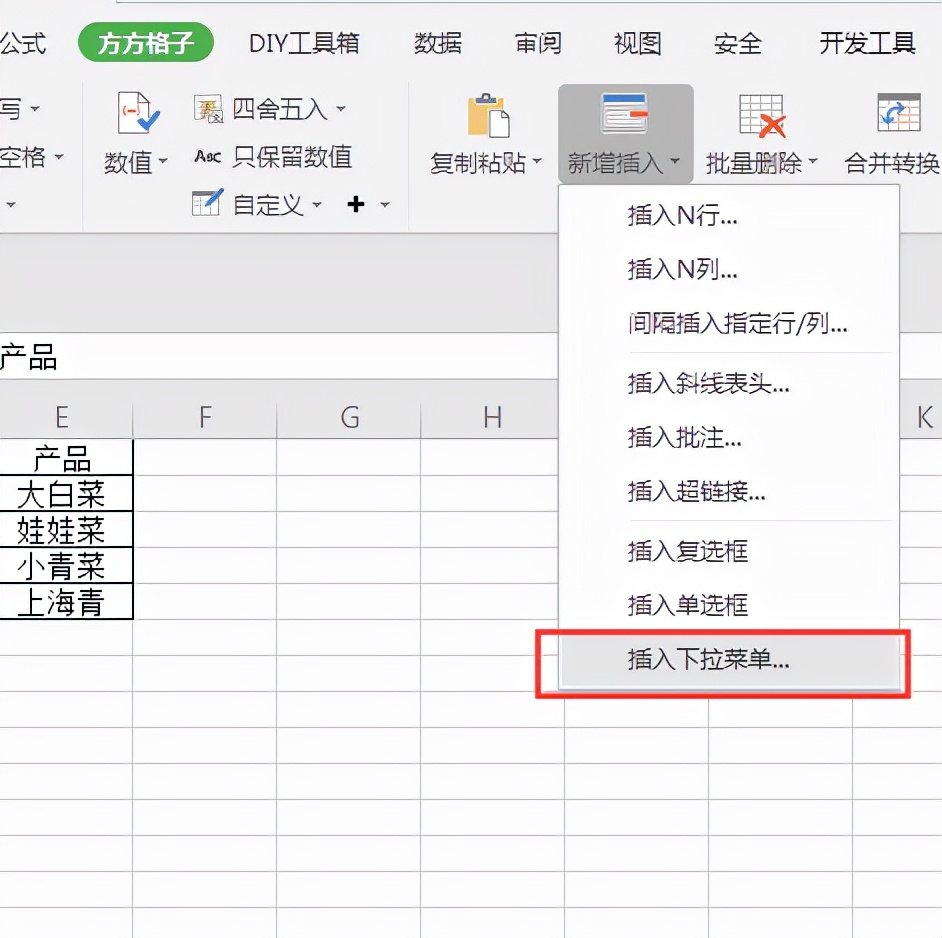The height and width of the screenshot is (938, 942).
Task: Select 间隔插入指定行/列... menu entry
Action: [729, 323]
